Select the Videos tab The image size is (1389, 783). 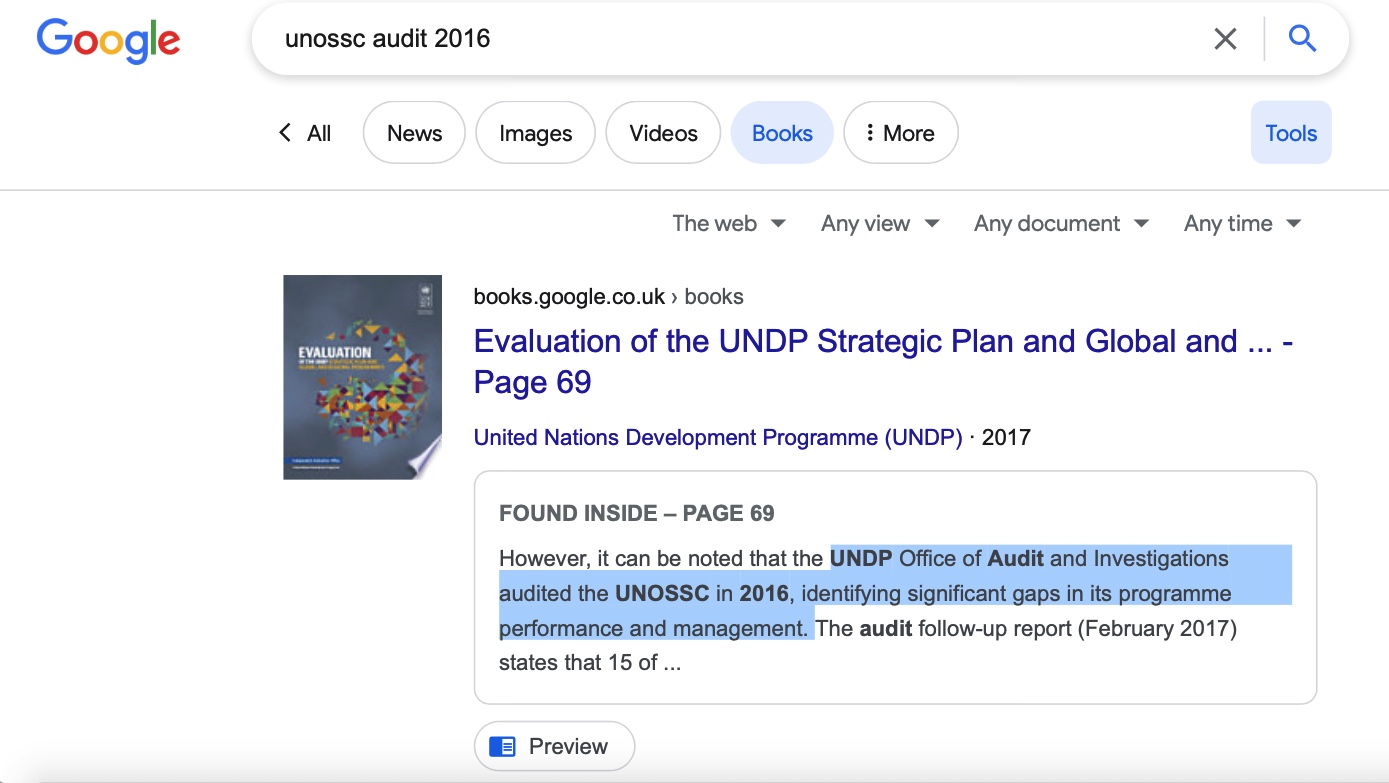coord(663,133)
